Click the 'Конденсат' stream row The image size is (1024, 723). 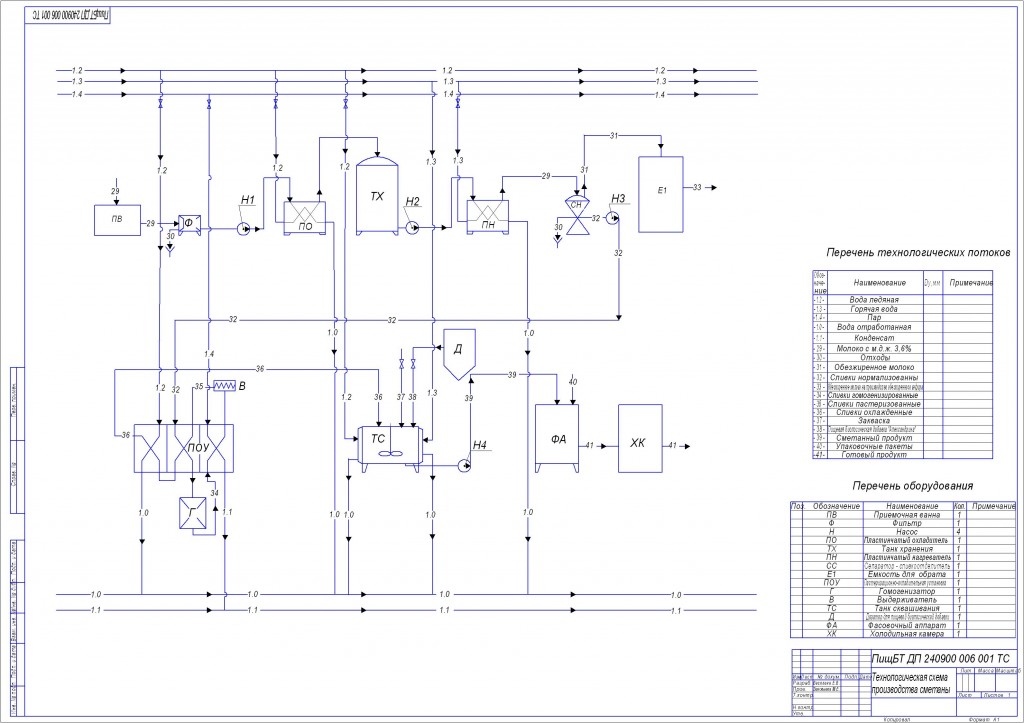point(903,338)
